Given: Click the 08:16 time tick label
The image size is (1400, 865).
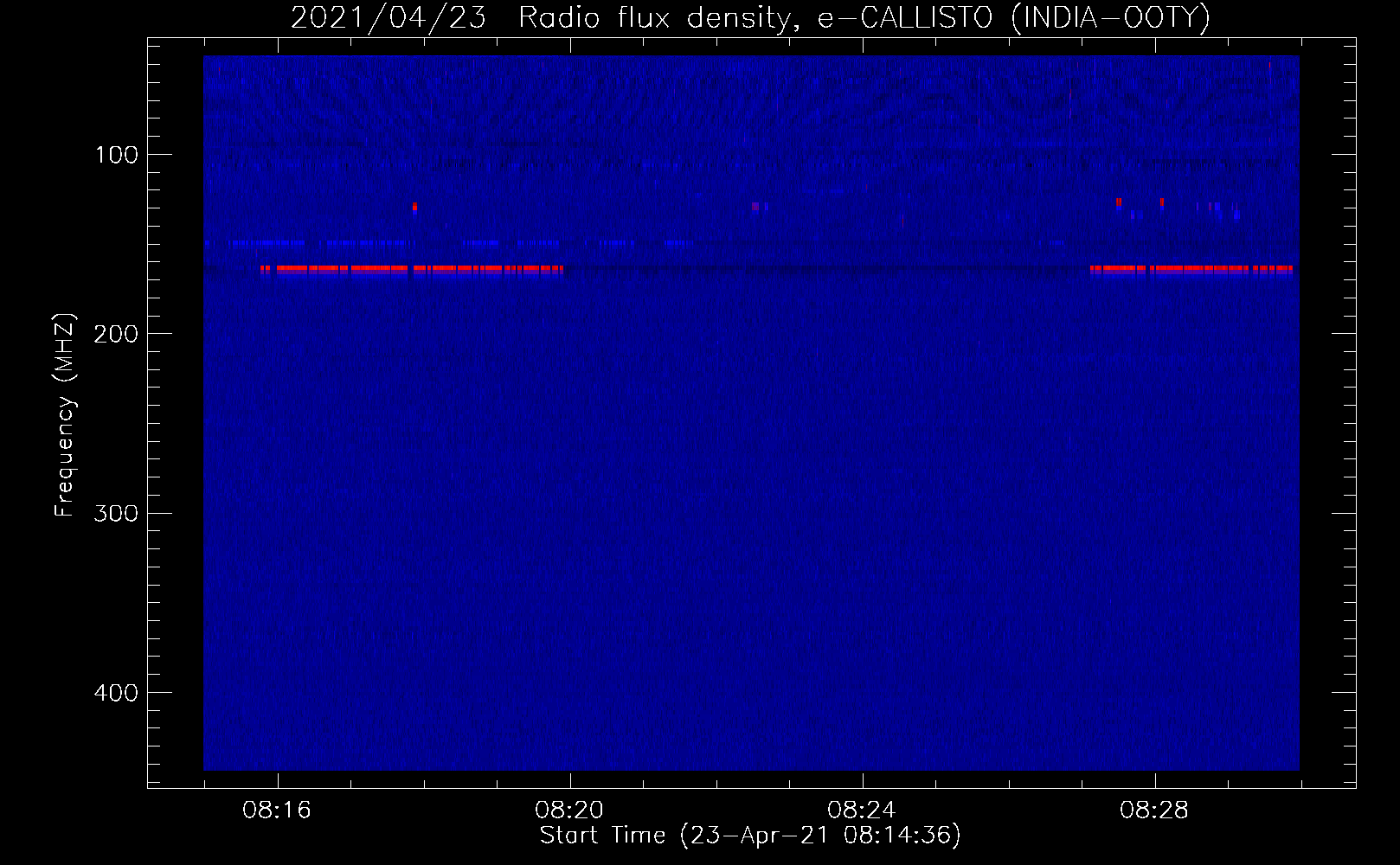Looking at the screenshot, I should pyautogui.click(x=277, y=811).
